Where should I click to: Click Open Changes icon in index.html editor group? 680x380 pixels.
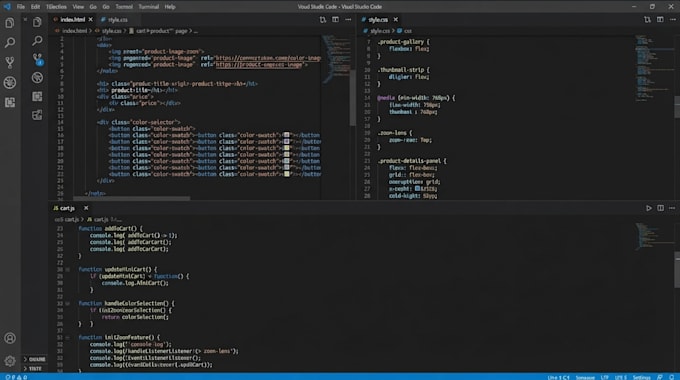coord(322,20)
